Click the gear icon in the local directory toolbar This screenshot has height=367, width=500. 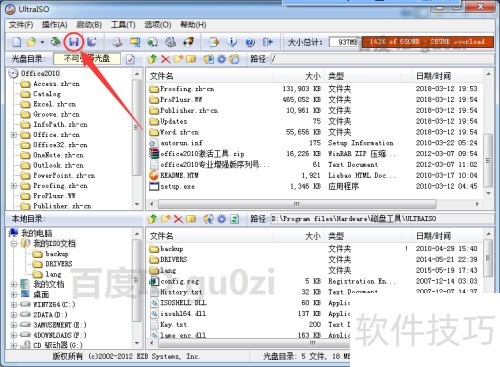click(x=221, y=219)
